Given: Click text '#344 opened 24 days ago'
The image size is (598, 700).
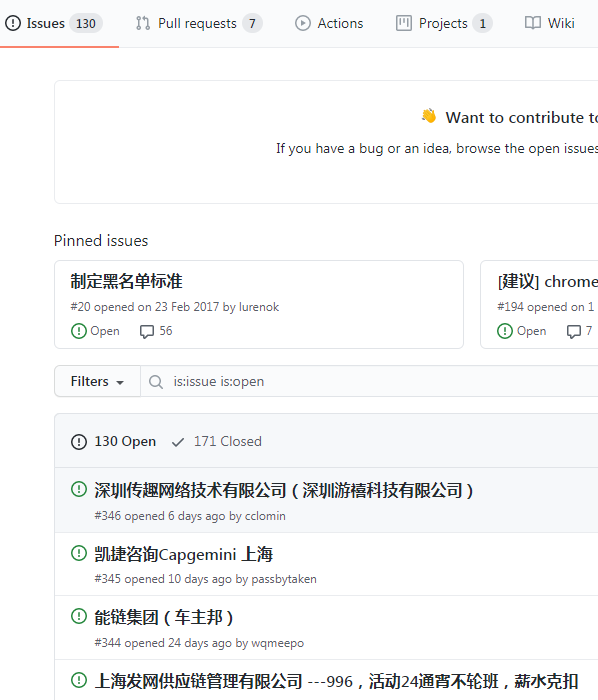Looking at the screenshot, I should coord(163,643).
